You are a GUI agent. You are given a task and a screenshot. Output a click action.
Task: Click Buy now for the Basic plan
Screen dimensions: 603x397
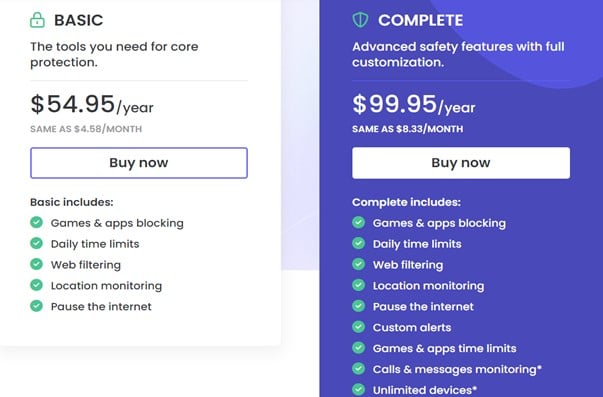pos(139,163)
